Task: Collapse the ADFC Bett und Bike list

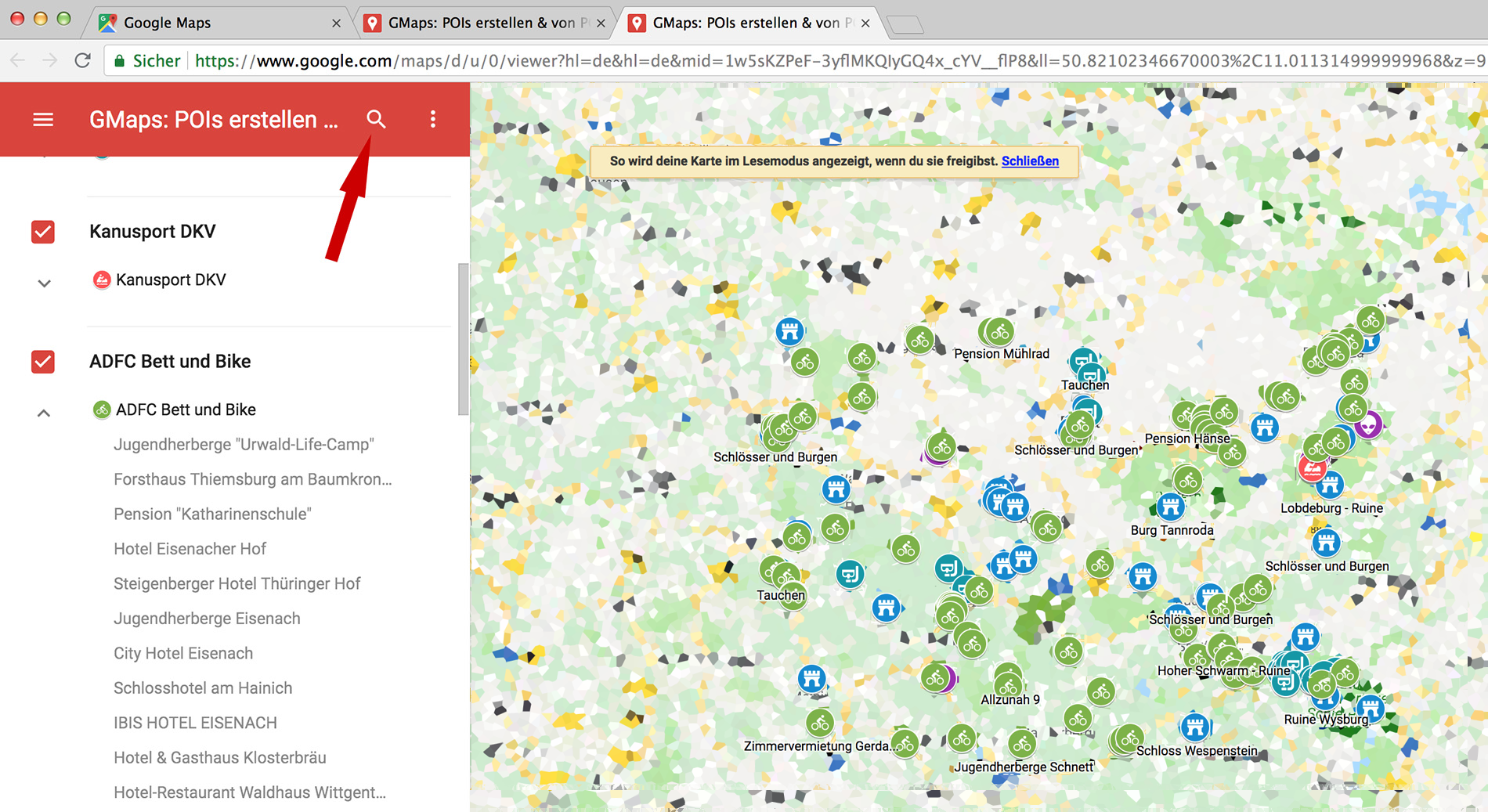Action: click(44, 413)
